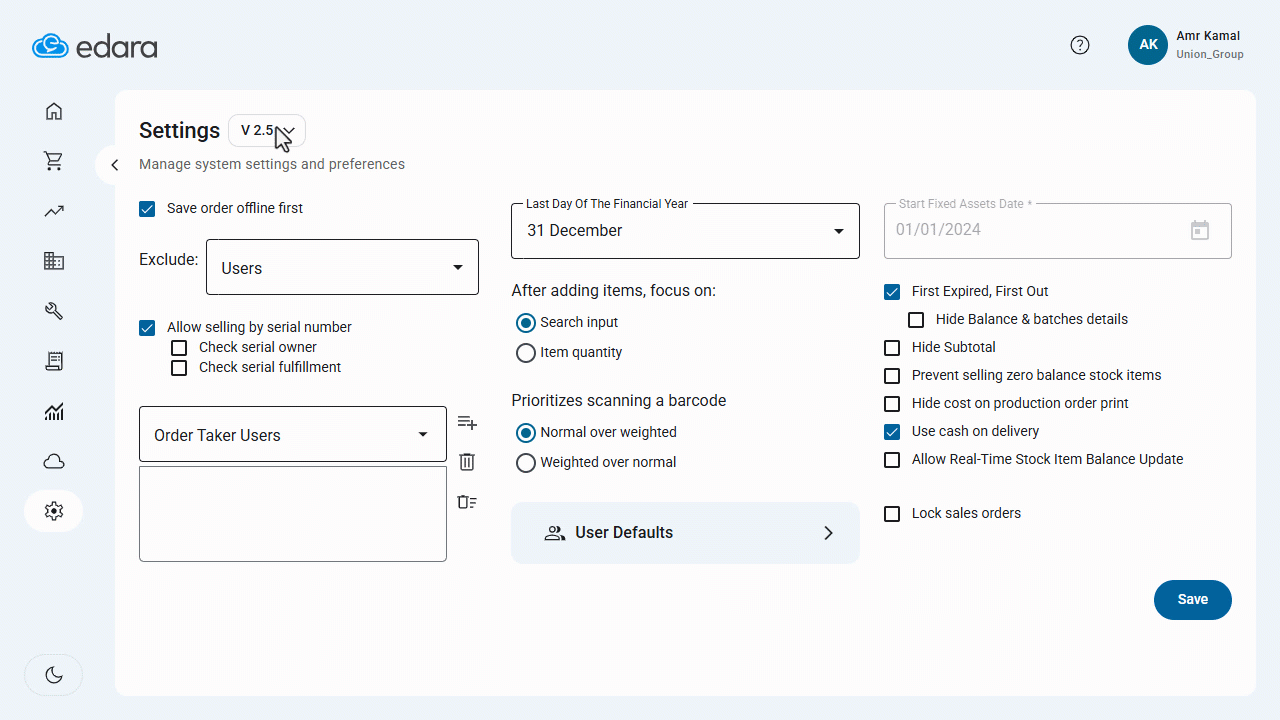Click the edara logo
This screenshot has width=1280, height=720.
pos(95,46)
